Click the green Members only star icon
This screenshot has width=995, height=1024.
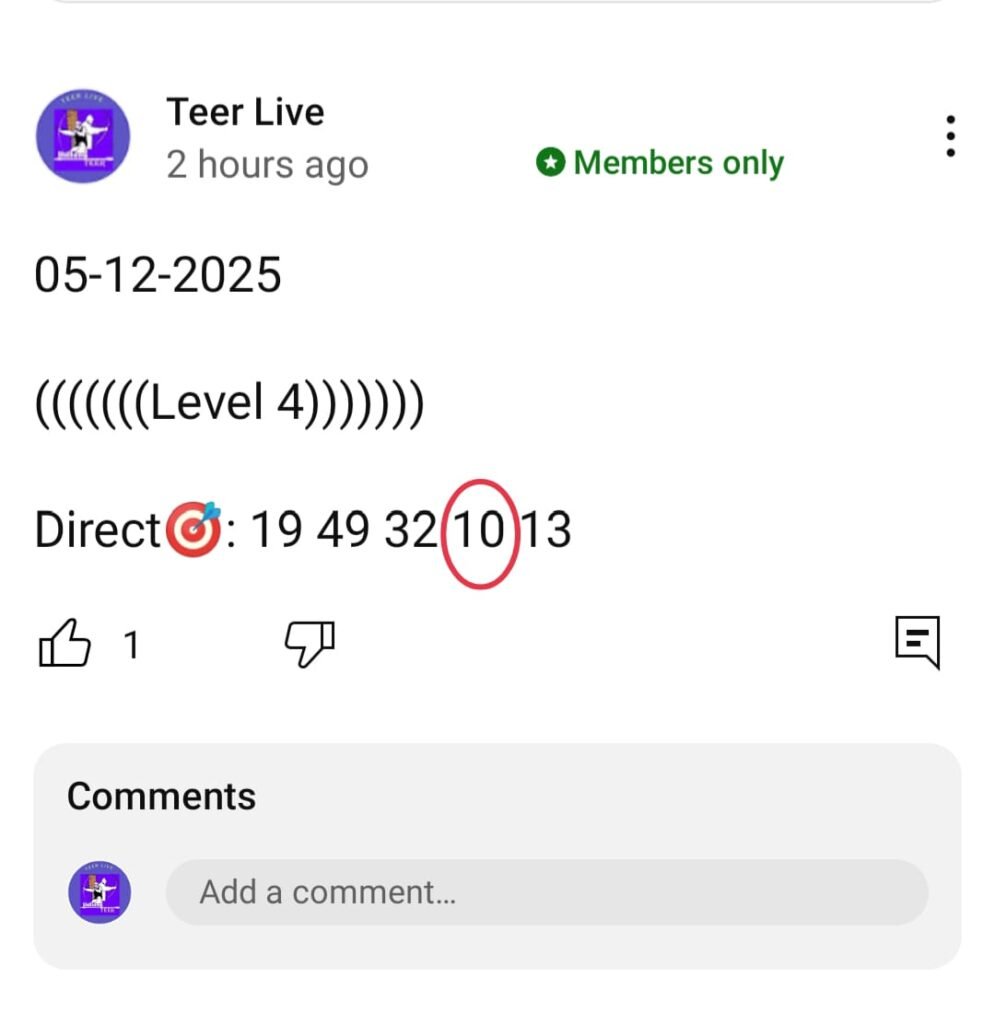(x=550, y=162)
